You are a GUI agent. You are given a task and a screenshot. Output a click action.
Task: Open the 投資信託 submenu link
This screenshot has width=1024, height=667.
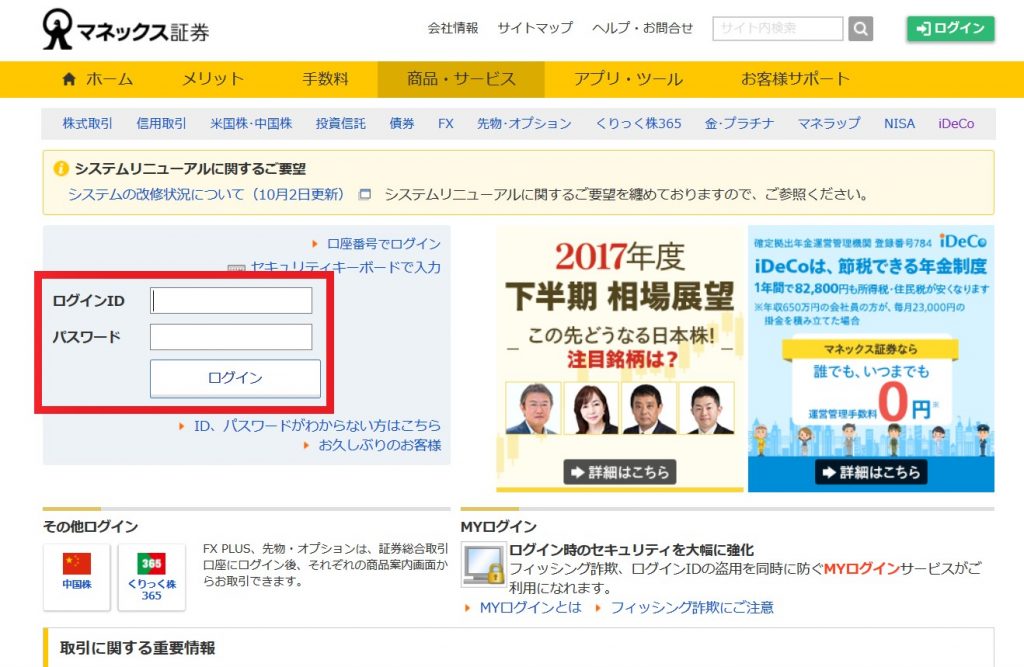340,123
